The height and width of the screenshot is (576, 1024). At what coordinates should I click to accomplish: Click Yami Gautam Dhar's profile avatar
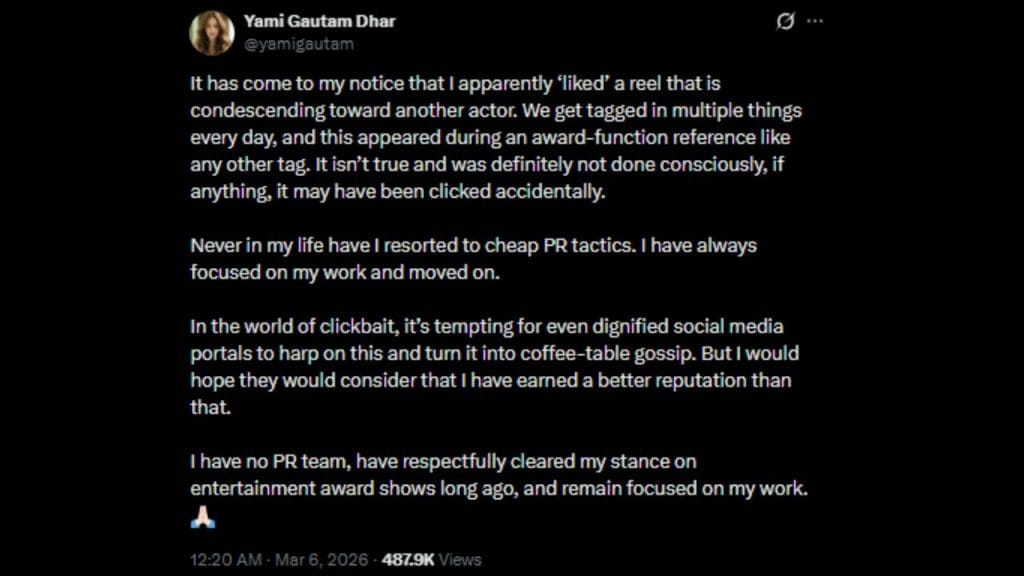[212, 33]
